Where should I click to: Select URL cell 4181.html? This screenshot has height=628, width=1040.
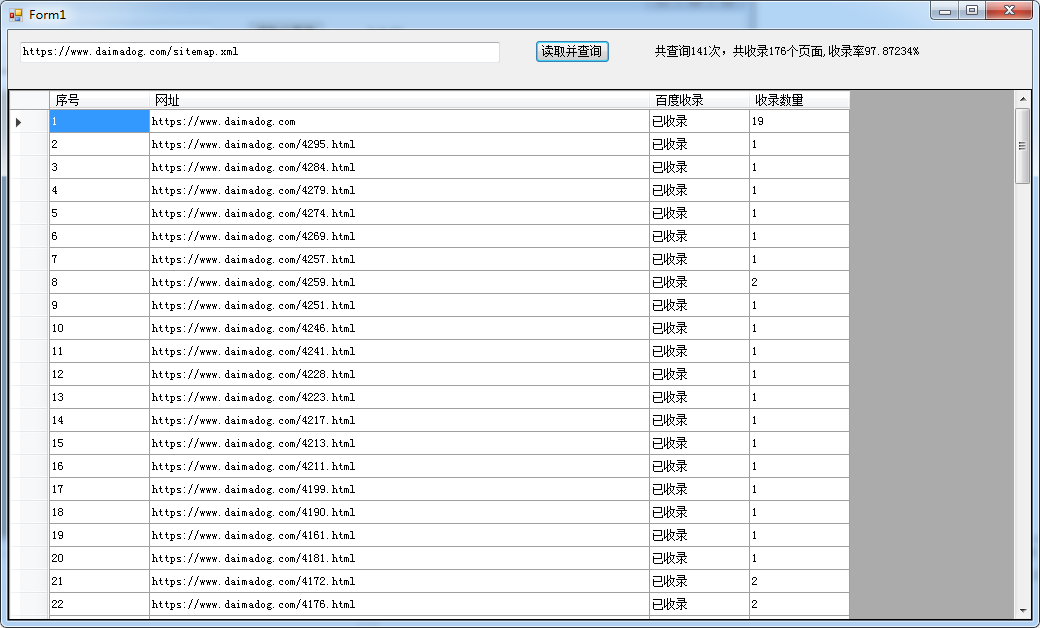click(x=399, y=558)
